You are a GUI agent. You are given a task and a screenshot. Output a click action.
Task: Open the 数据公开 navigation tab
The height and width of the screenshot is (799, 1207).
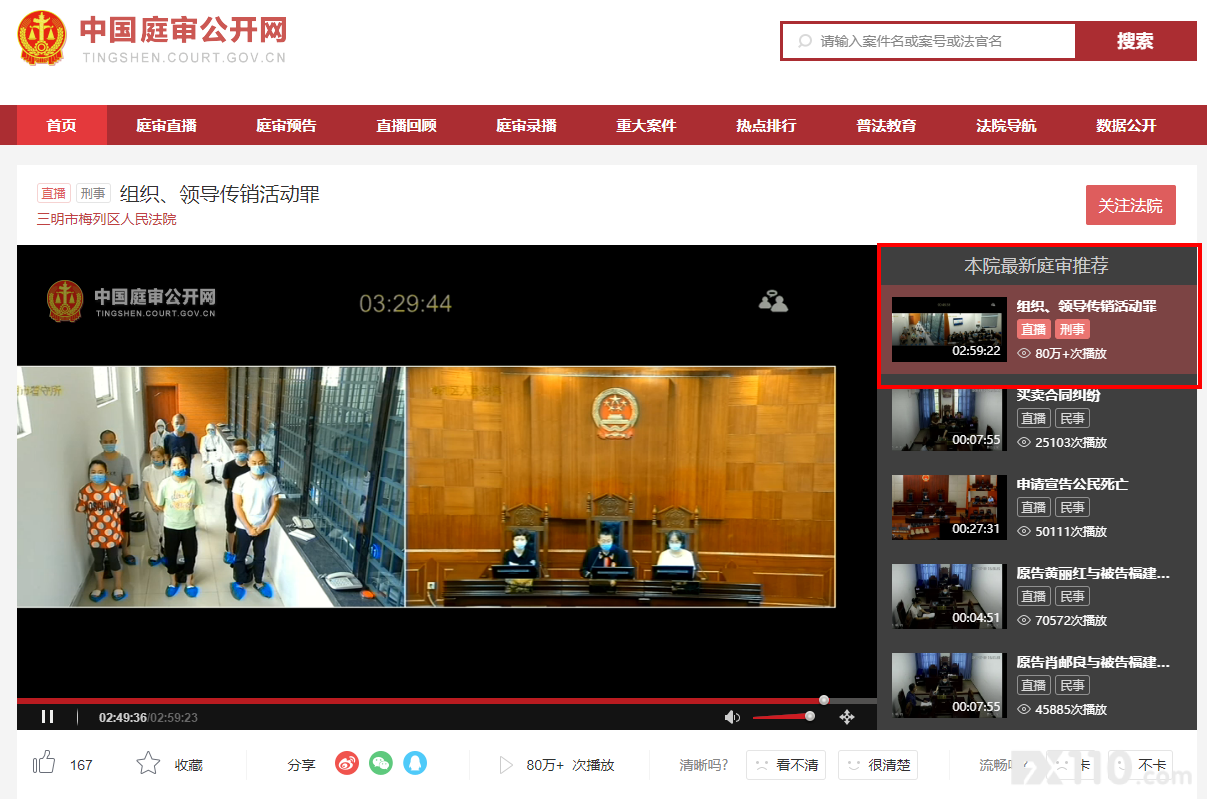[1126, 125]
